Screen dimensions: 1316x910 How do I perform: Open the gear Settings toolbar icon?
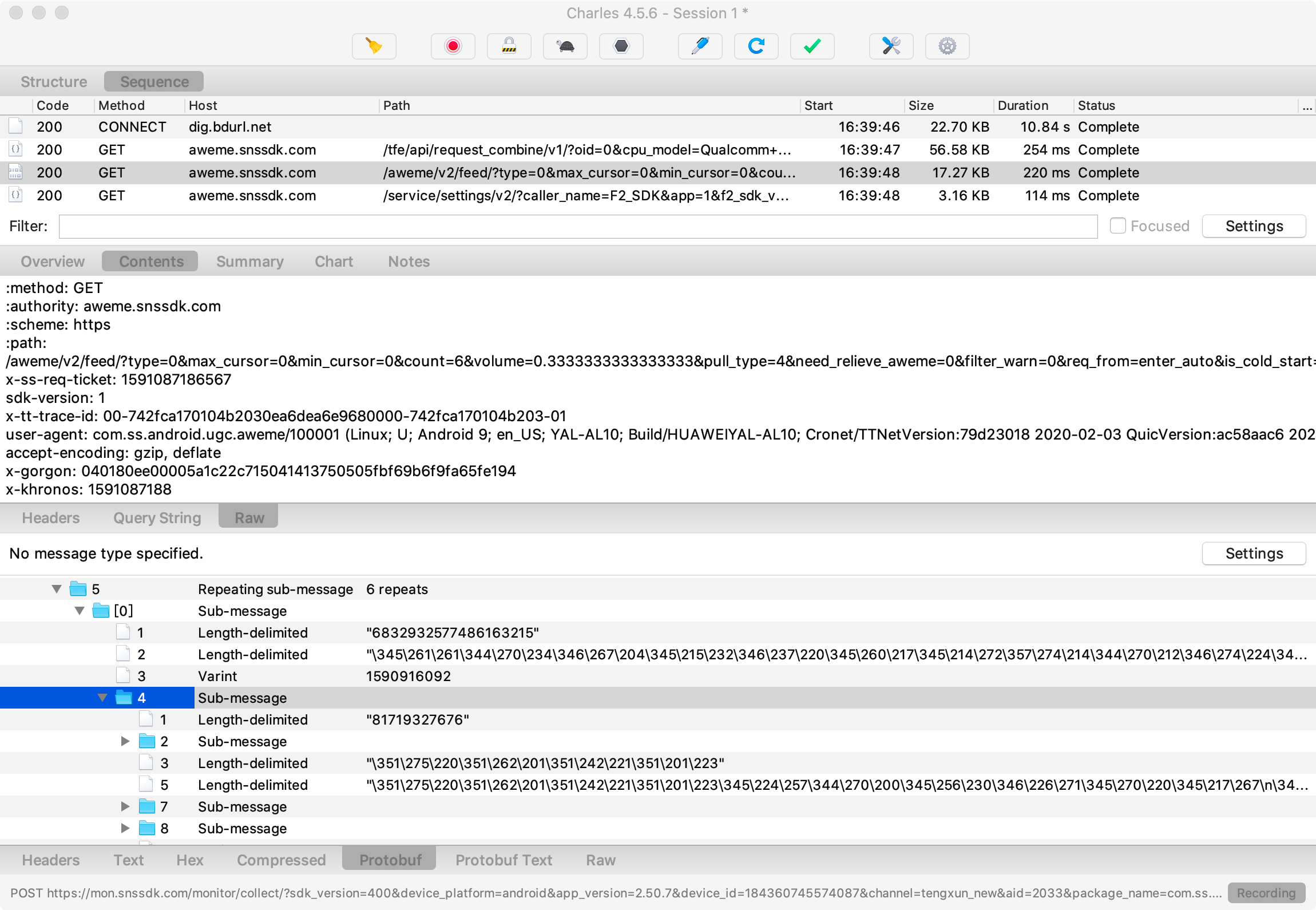(x=947, y=46)
